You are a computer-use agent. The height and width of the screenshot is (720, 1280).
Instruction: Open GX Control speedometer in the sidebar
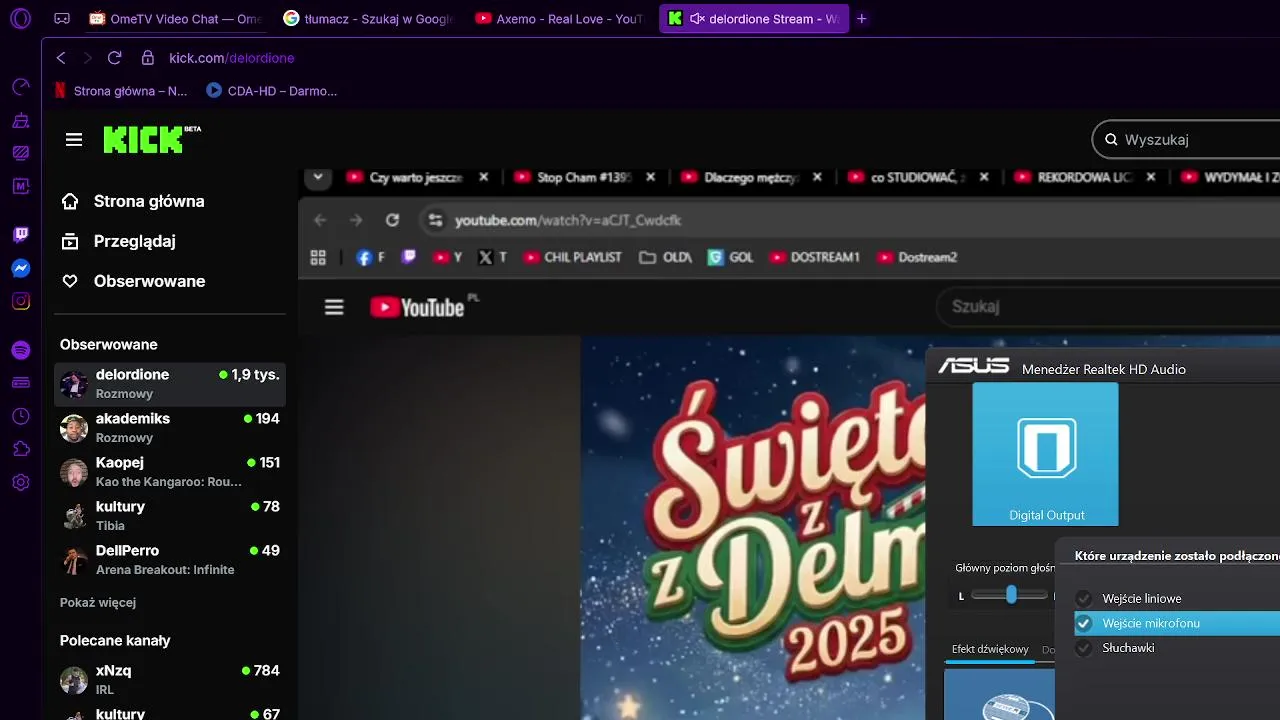pos(20,87)
